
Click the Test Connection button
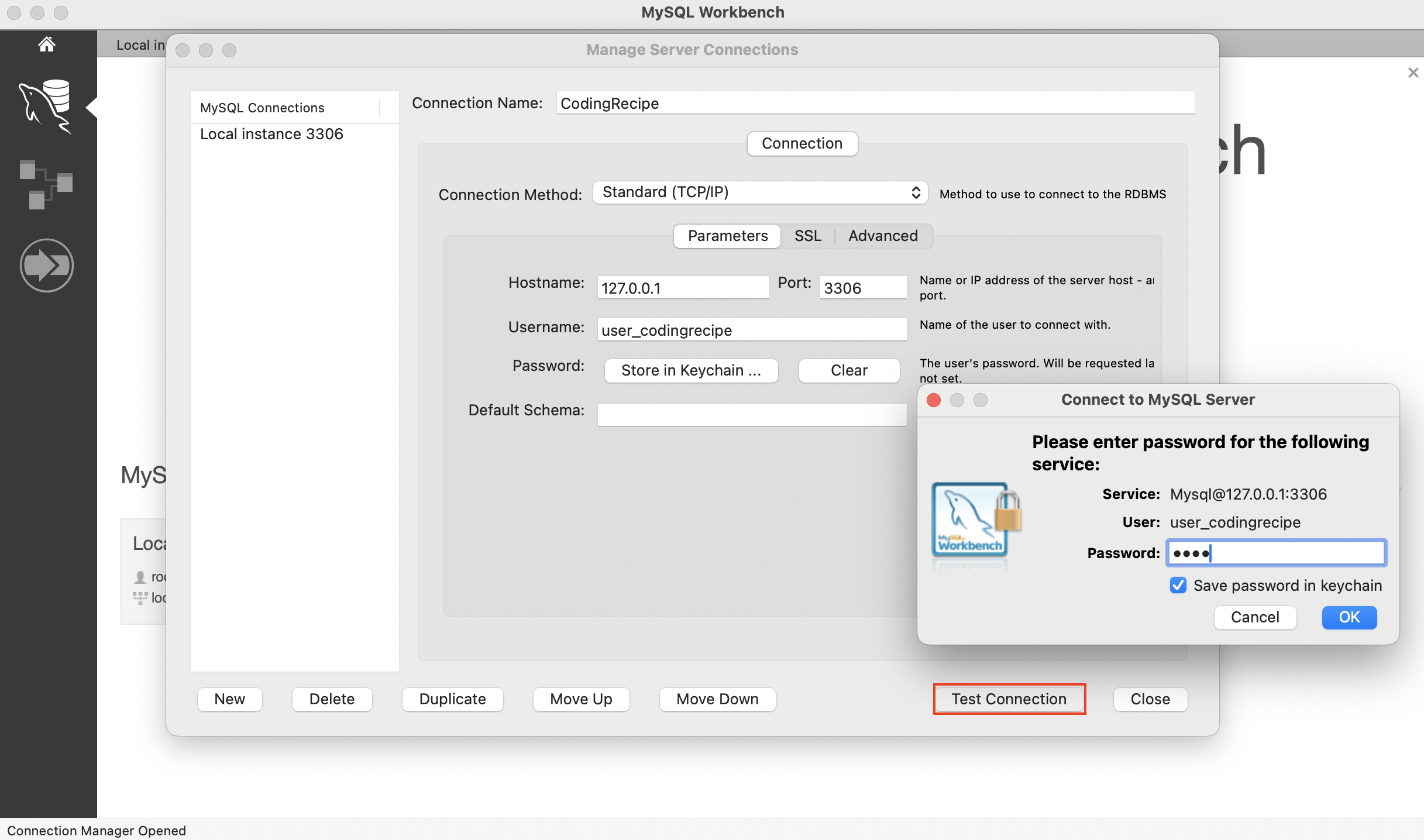tap(1009, 699)
